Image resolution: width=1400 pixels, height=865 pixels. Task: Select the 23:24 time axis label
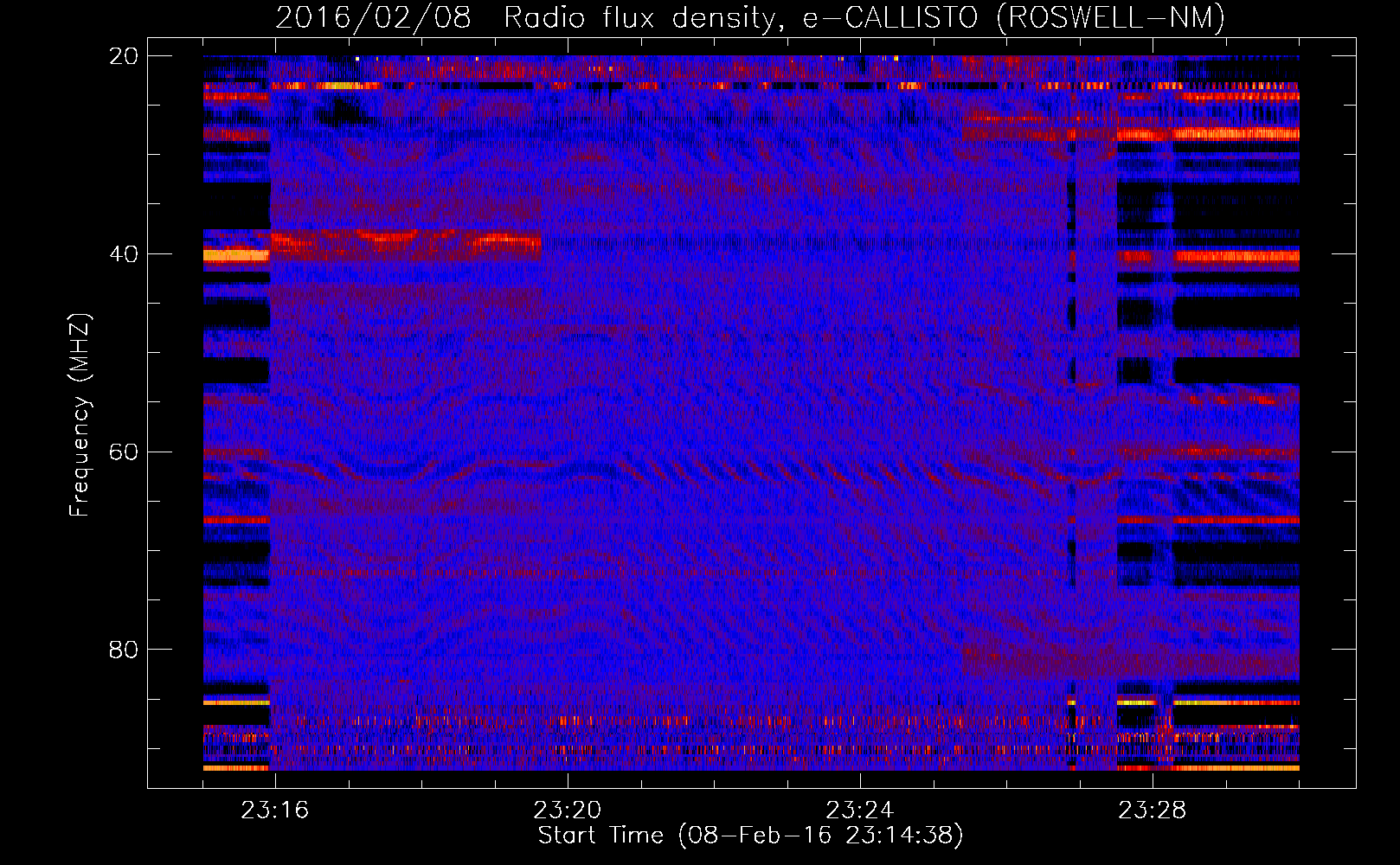tap(860, 811)
